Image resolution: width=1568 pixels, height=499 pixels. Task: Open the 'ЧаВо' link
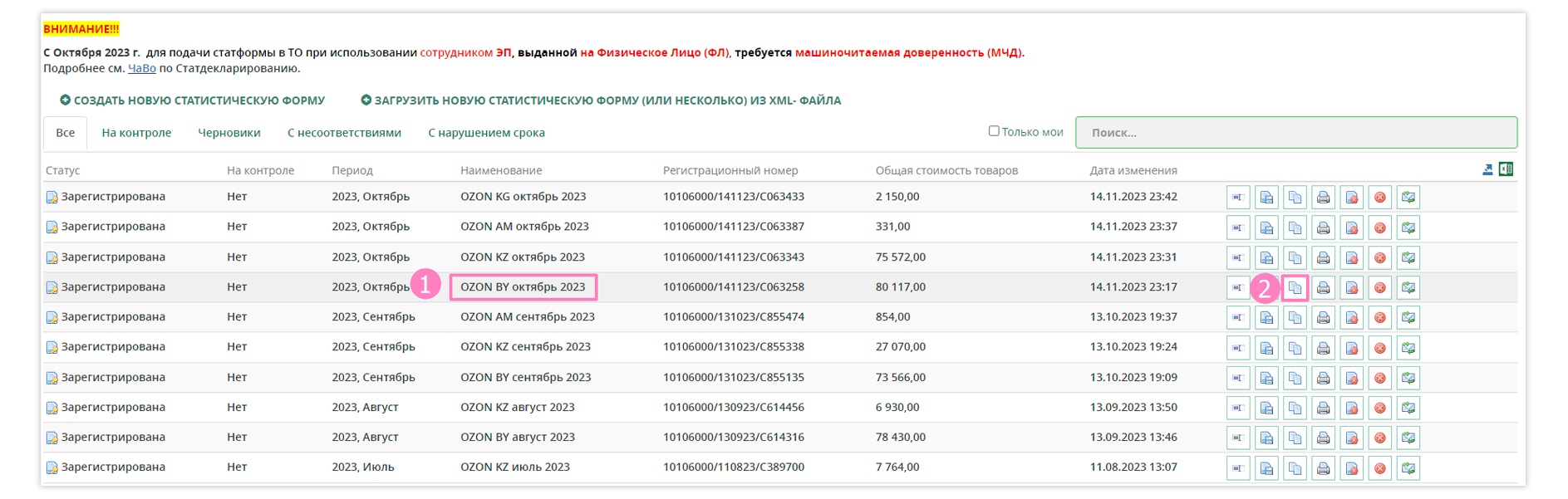tap(142, 68)
